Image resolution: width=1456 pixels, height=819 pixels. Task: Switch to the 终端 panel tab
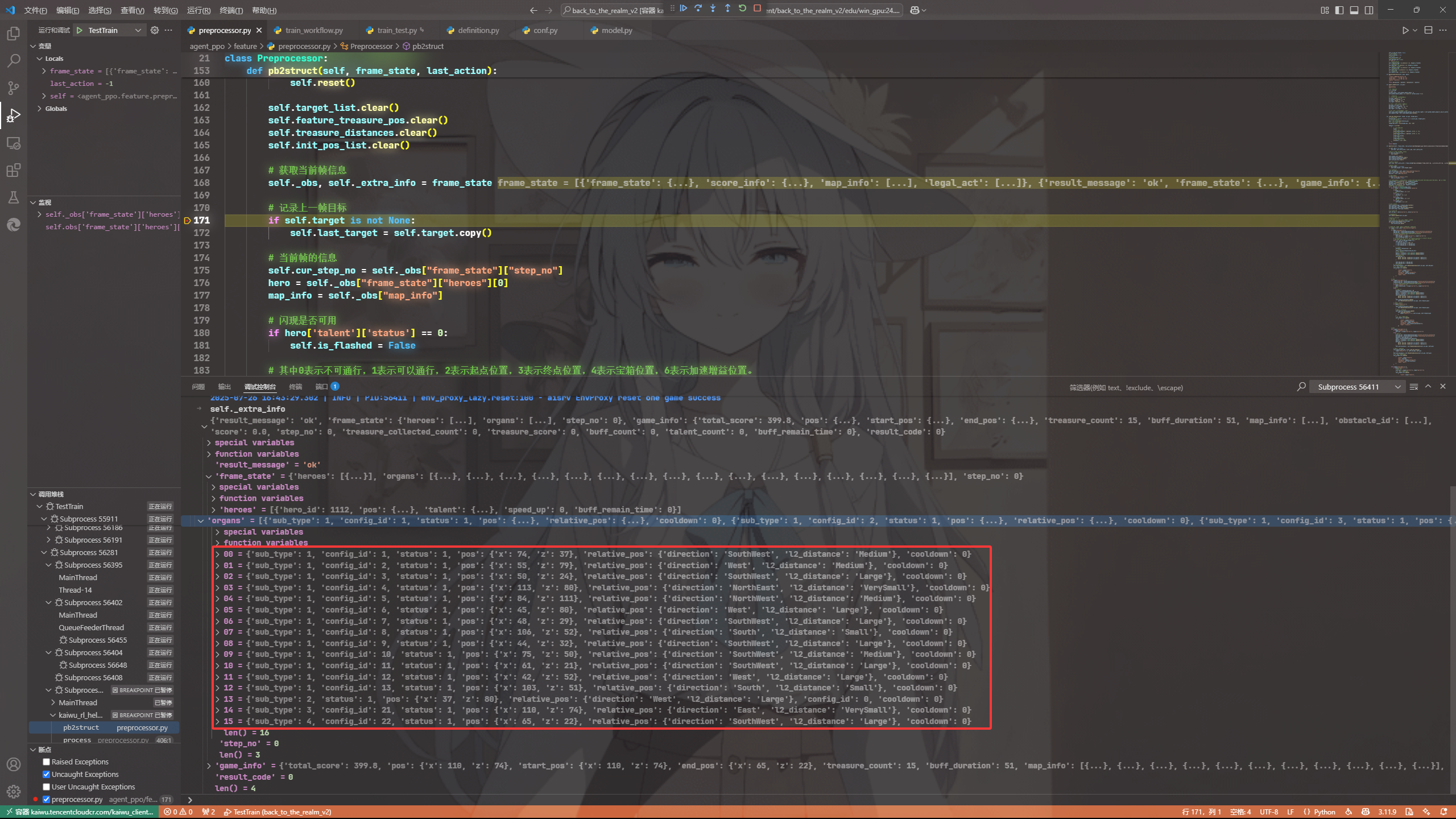click(x=296, y=387)
